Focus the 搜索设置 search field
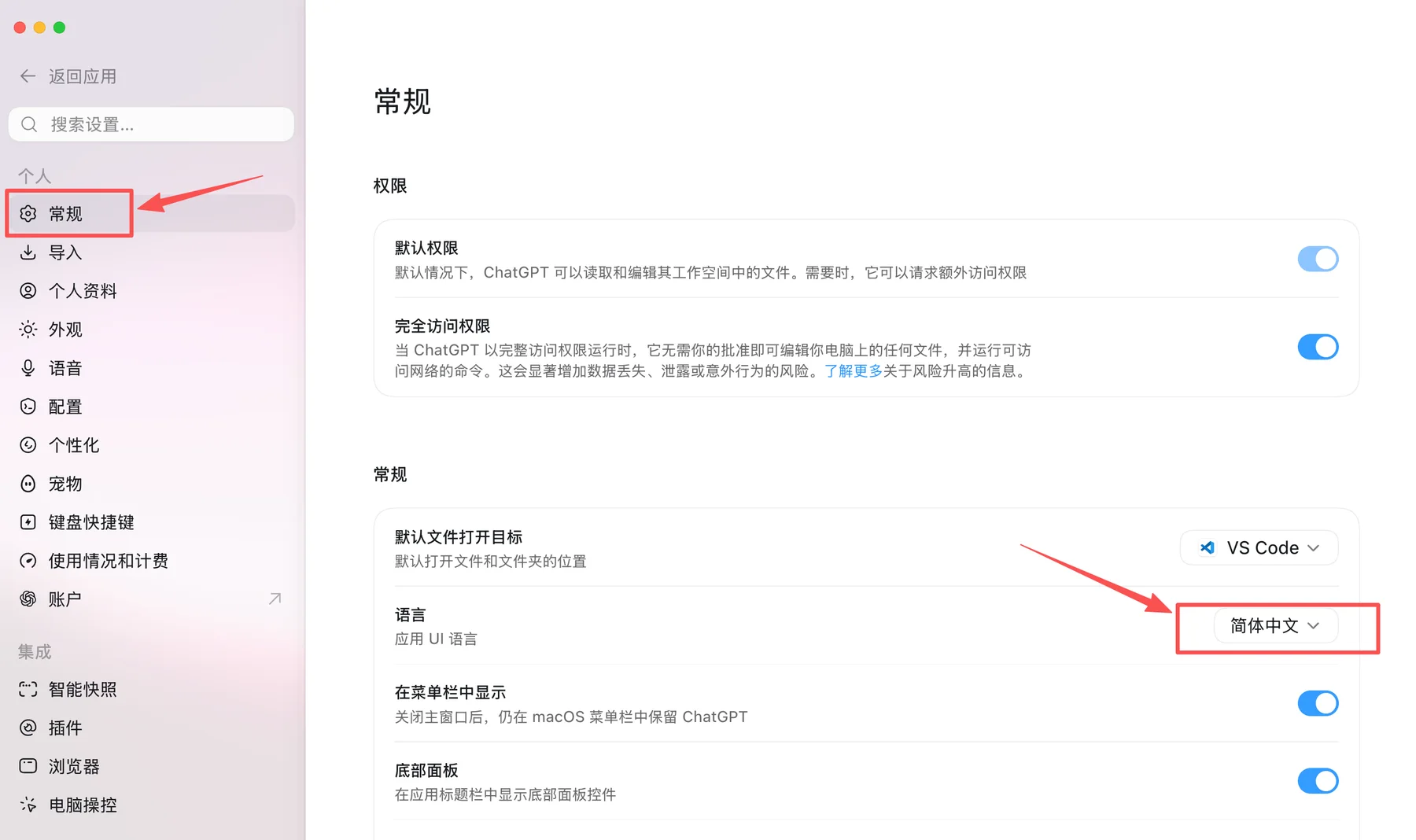The image size is (1416, 840). tap(151, 124)
